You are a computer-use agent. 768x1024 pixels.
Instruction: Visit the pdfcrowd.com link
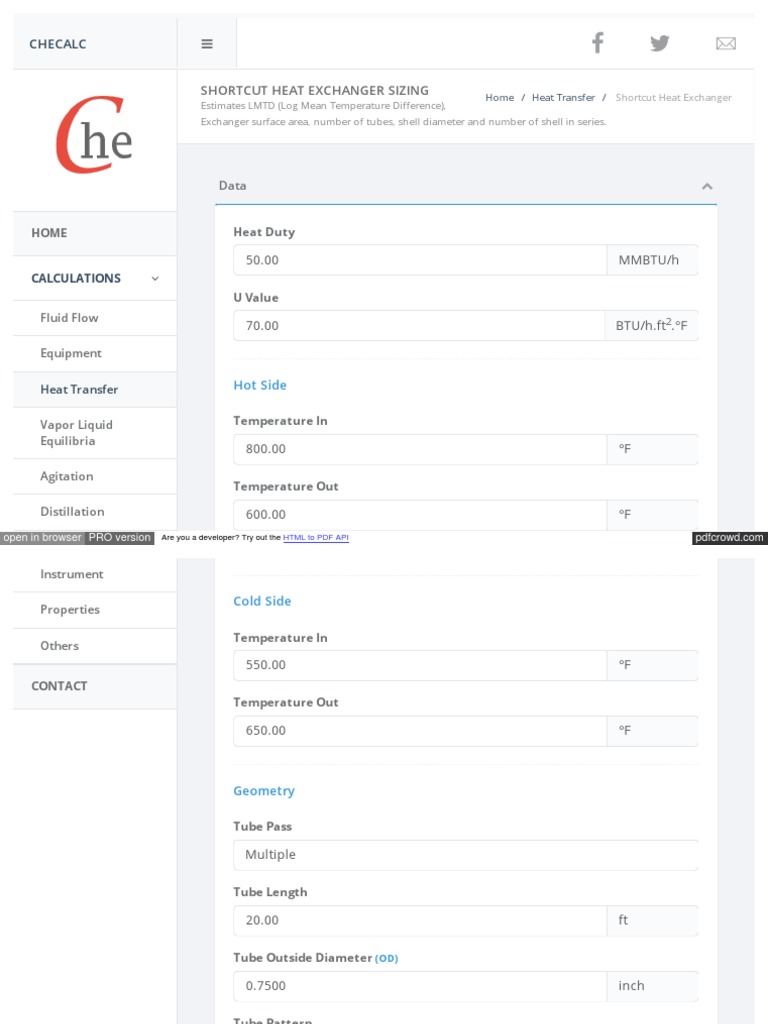729,537
